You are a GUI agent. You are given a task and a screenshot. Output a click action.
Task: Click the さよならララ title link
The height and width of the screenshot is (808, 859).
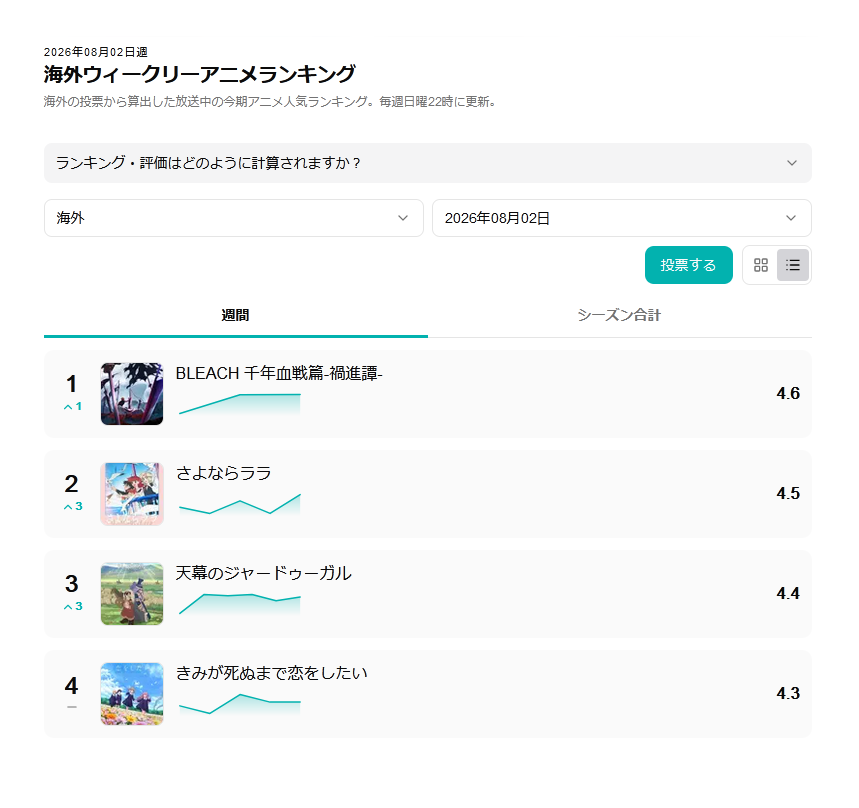pyautogui.click(x=224, y=473)
